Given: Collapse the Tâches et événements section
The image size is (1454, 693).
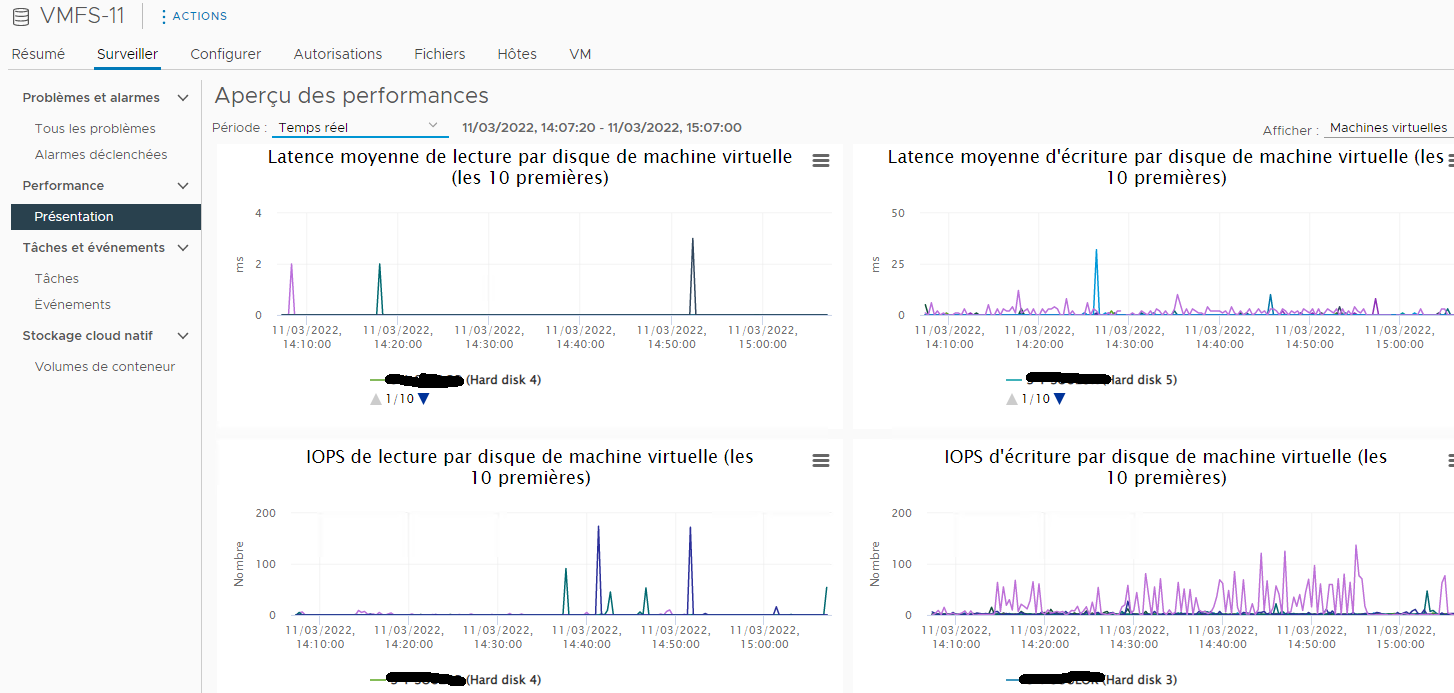Looking at the screenshot, I should point(183,247).
